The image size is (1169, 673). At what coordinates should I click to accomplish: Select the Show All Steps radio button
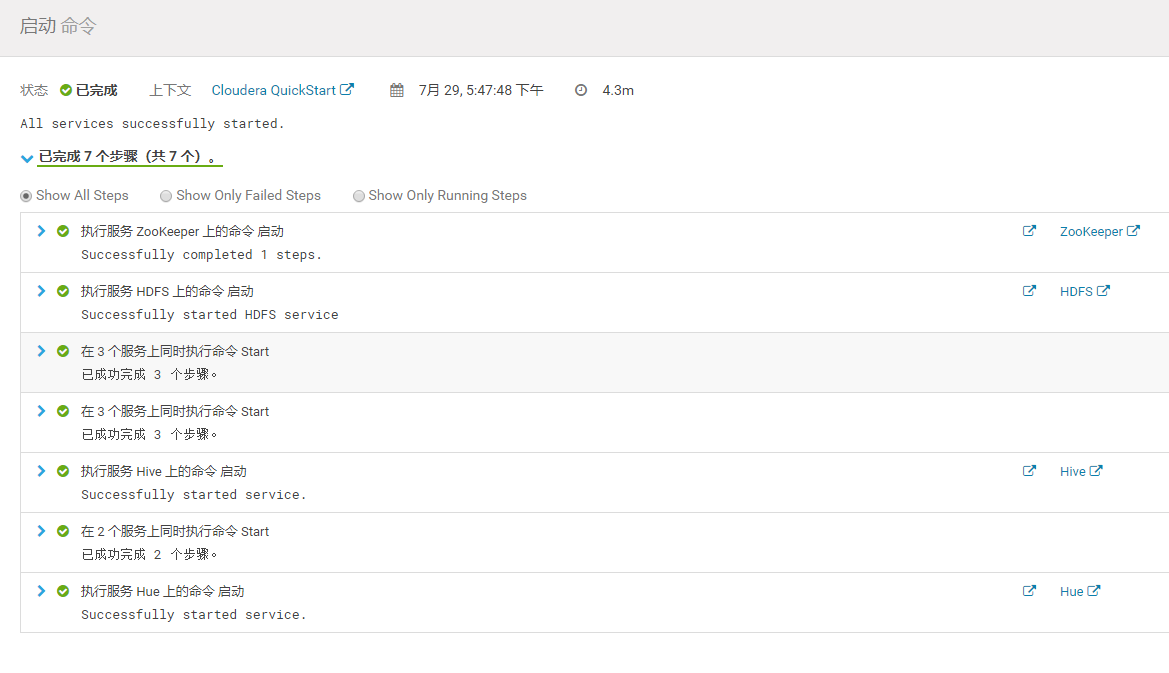click(x=26, y=196)
